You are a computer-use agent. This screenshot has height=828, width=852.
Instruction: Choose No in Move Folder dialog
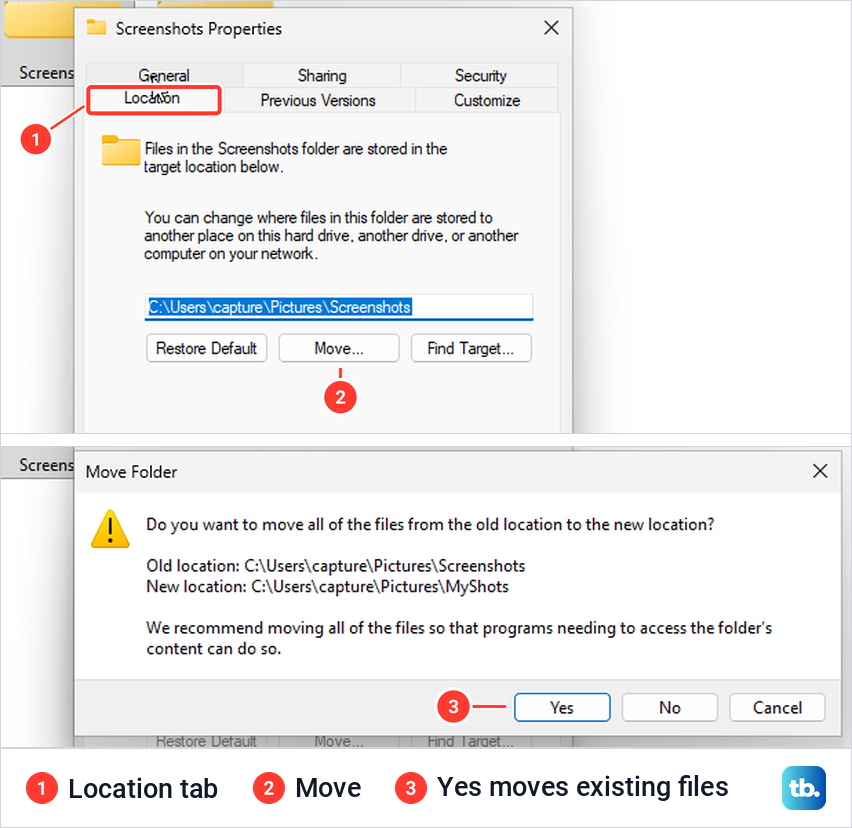[669, 707]
